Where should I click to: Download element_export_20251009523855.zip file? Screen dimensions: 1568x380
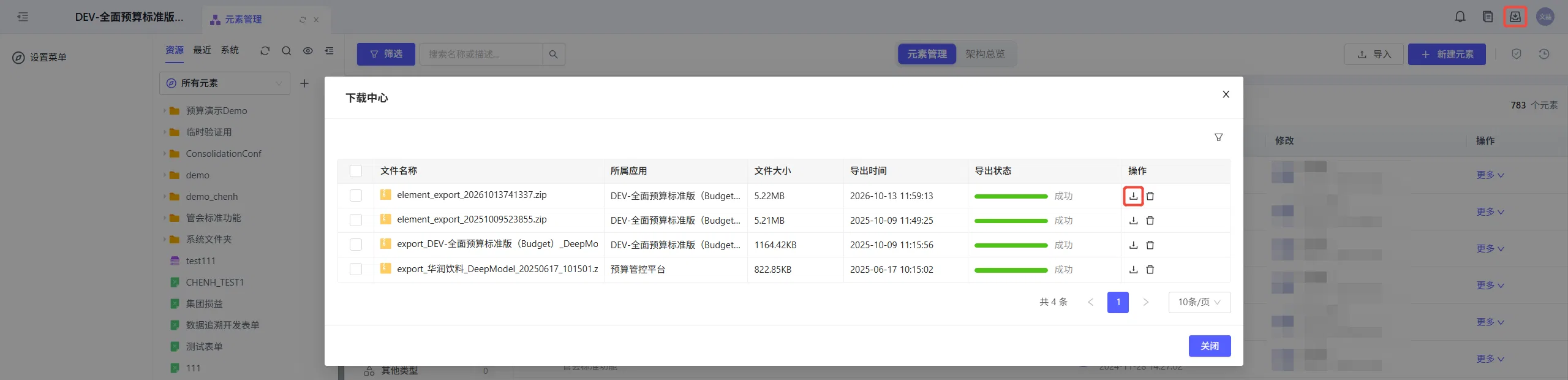(1133, 221)
